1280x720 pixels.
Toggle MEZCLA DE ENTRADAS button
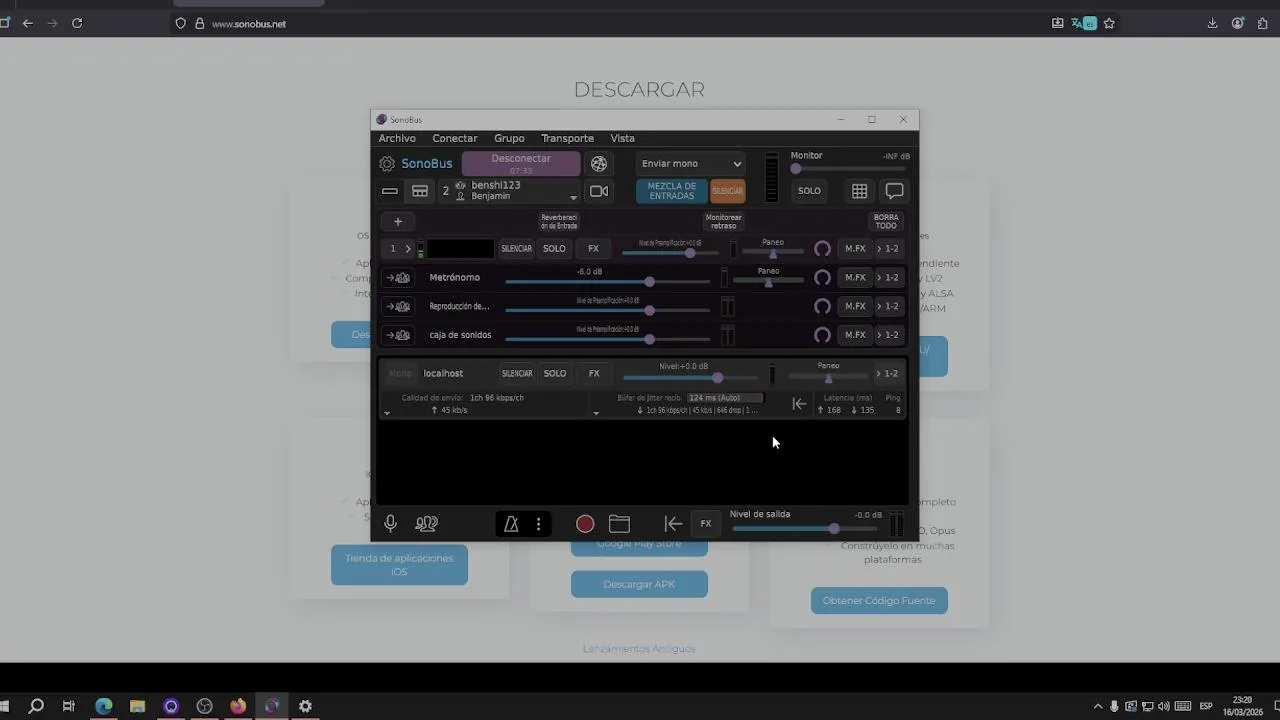pos(672,191)
